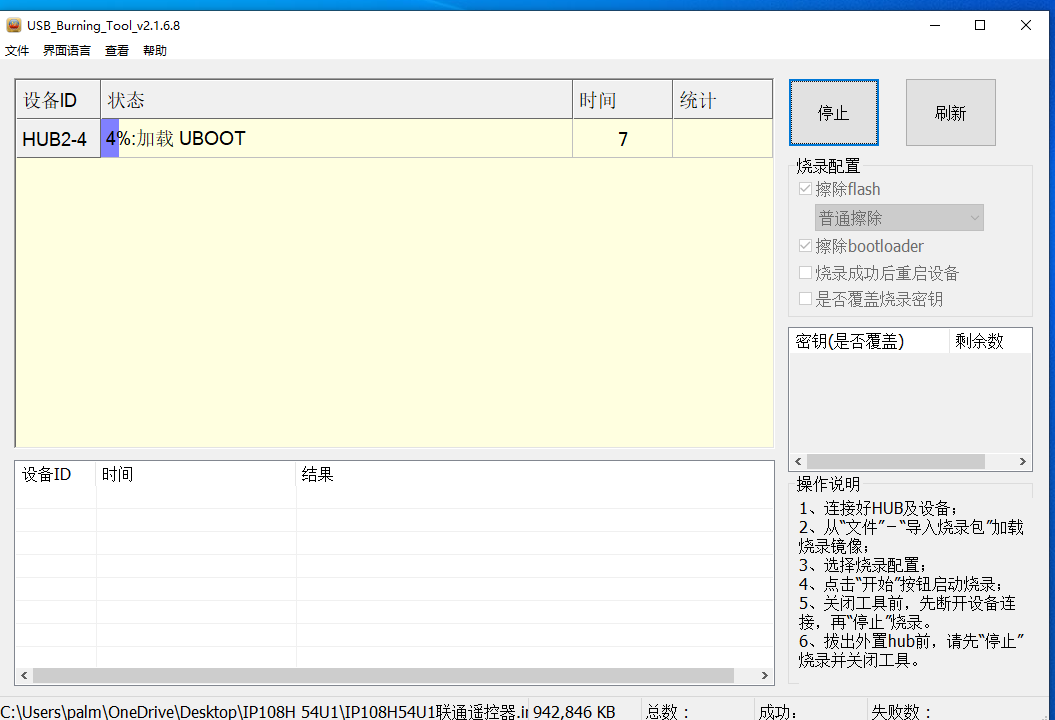Check 是否覆盖烧录密钥 option
This screenshot has width=1055, height=720.
pyautogui.click(x=805, y=298)
